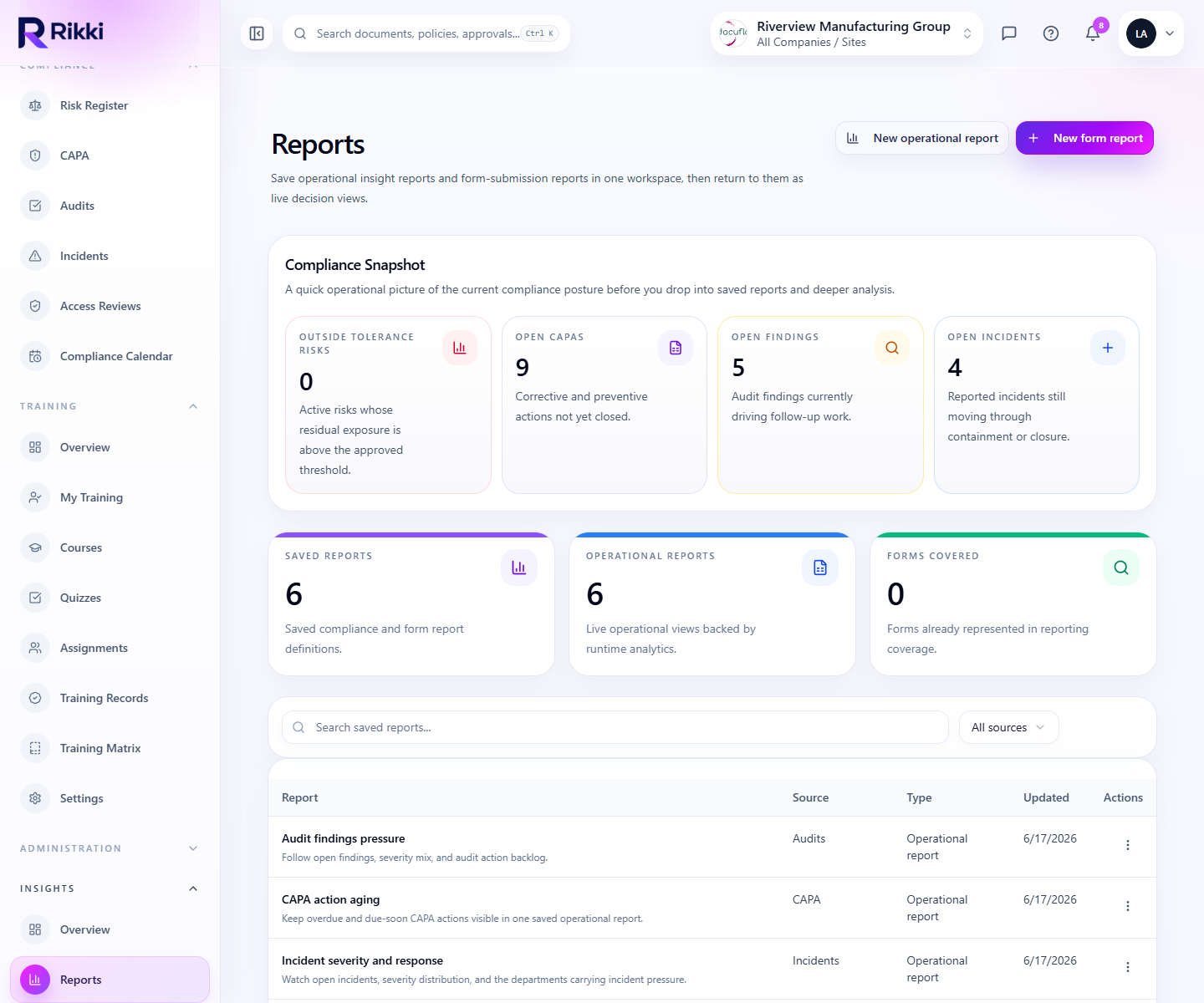The width and height of the screenshot is (1204, 1003).
Task: Click the LA user avatar
Action: click(1141, 33)
